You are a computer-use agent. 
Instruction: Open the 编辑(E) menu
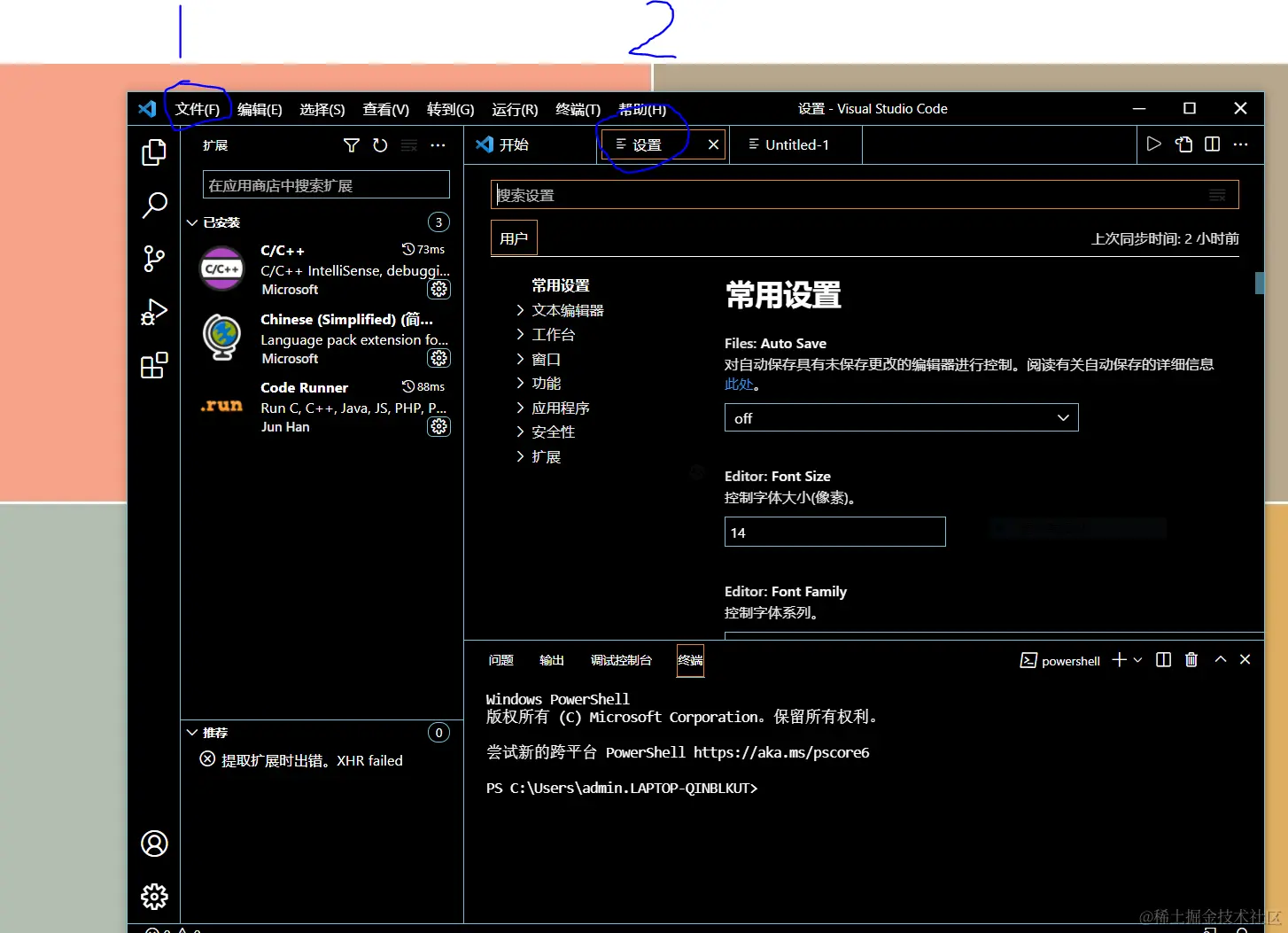pyautogui.click(x=260, y=109)
